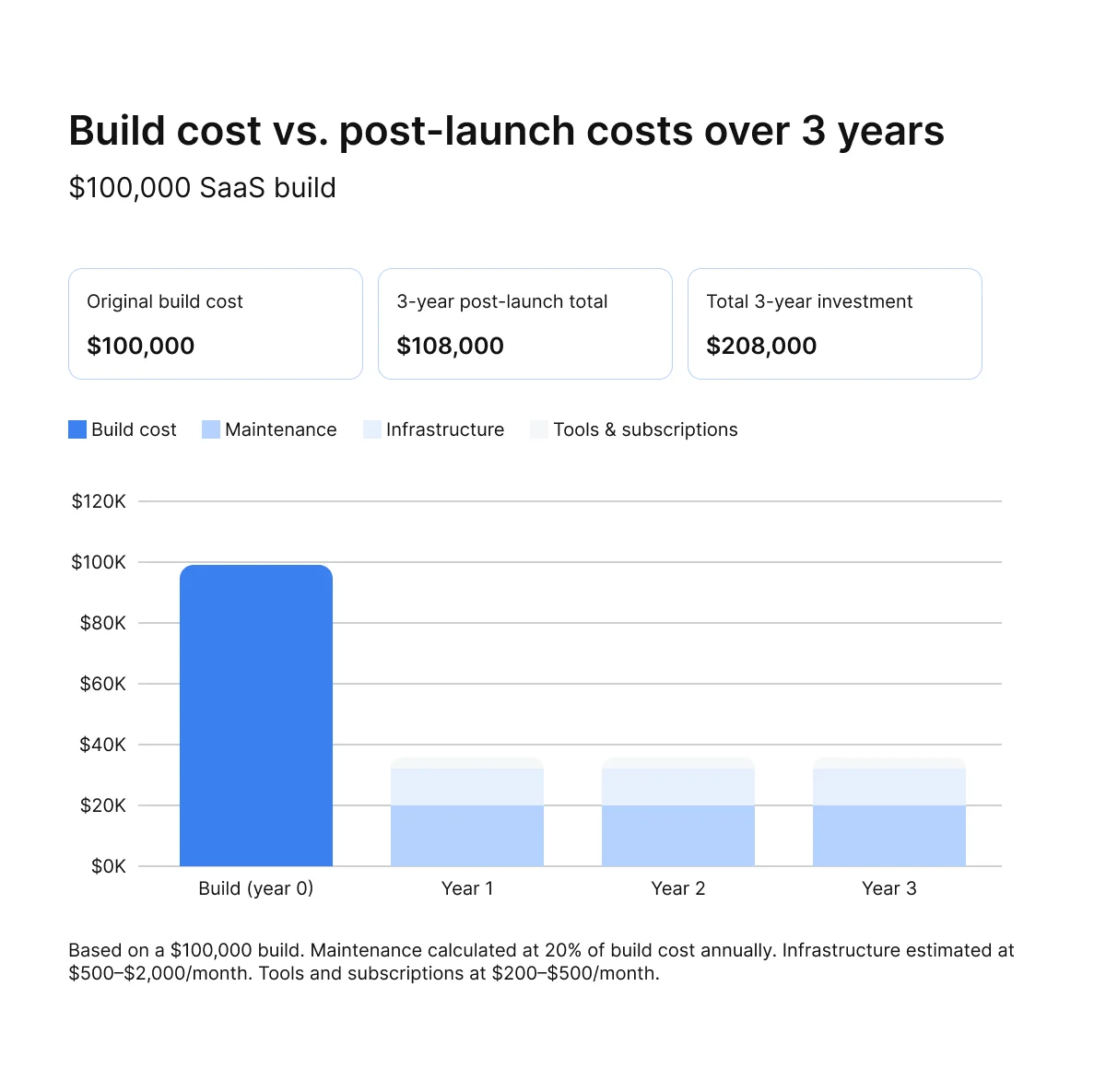Click the Build cost legend swatch
The image size is (1106, 1092).
click(x=77, y=429)
